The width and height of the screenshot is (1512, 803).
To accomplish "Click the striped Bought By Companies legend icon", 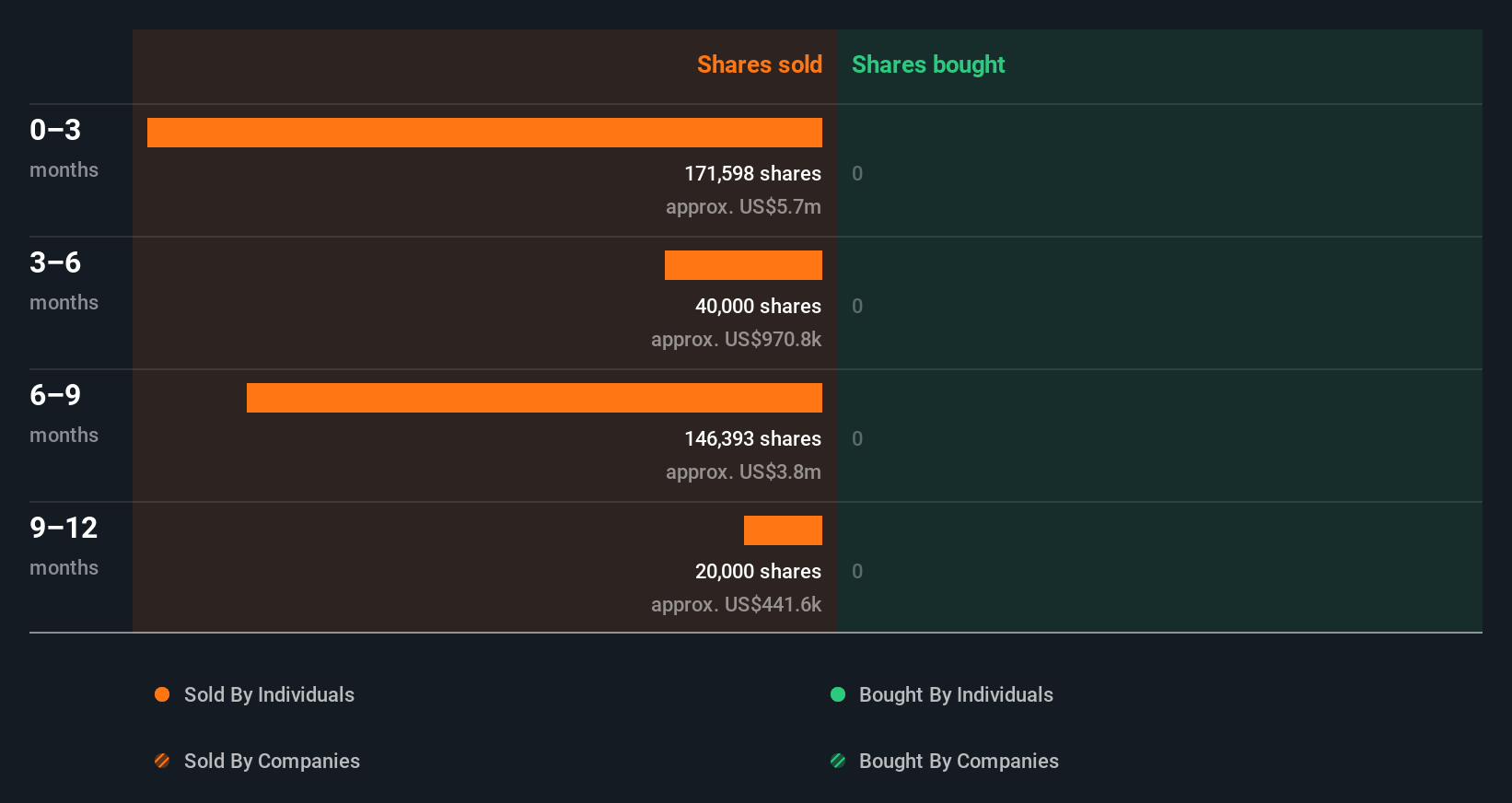I will click(x=838, y=761).
